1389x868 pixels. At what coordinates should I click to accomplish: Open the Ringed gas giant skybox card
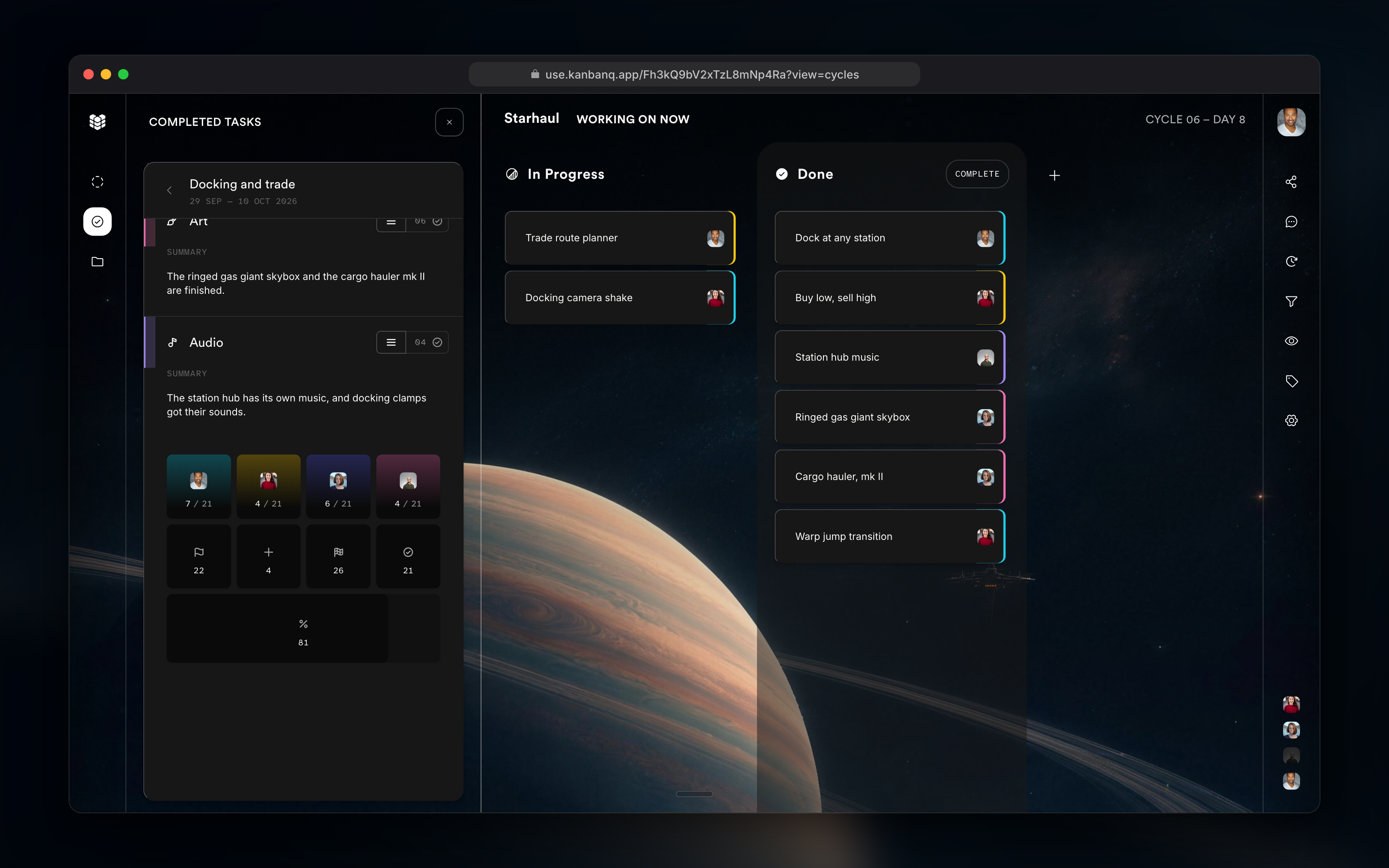pyautogui.click(x=890, y=418)
